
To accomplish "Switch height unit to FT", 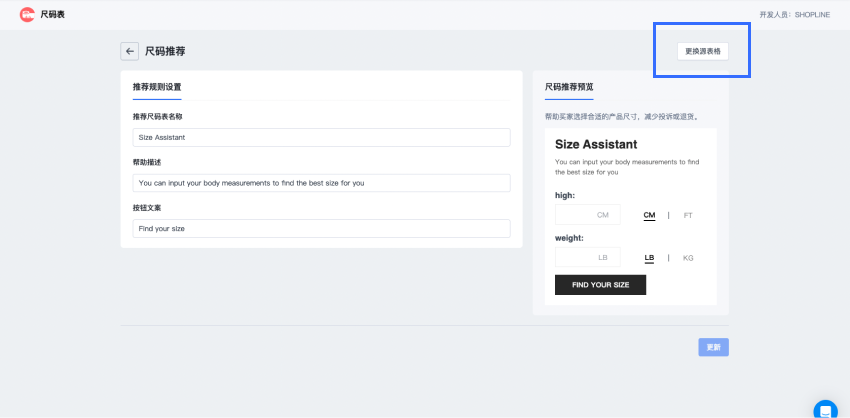I will click(688, 215).
